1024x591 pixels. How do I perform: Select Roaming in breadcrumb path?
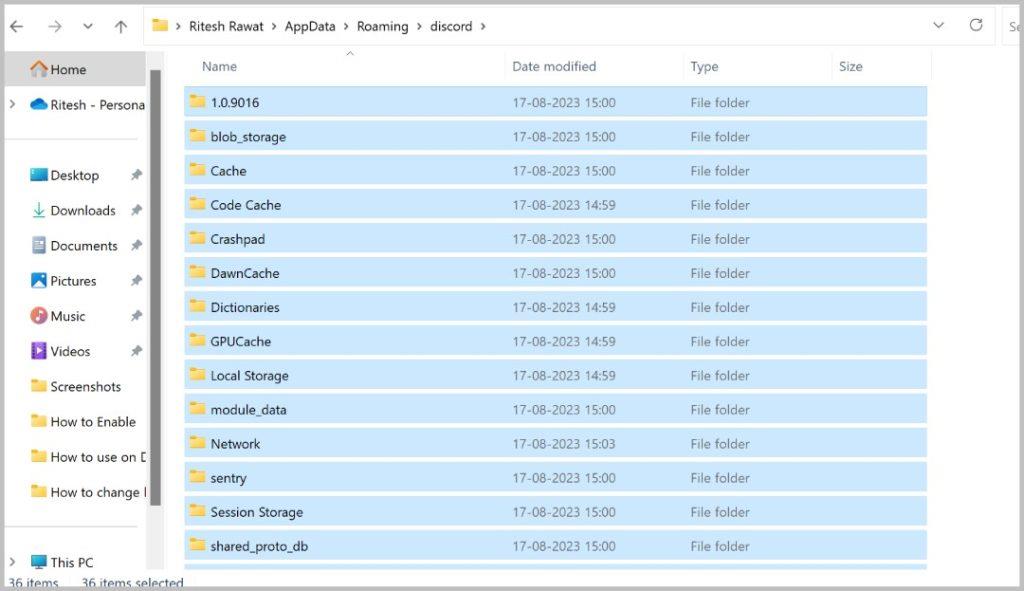382,26
